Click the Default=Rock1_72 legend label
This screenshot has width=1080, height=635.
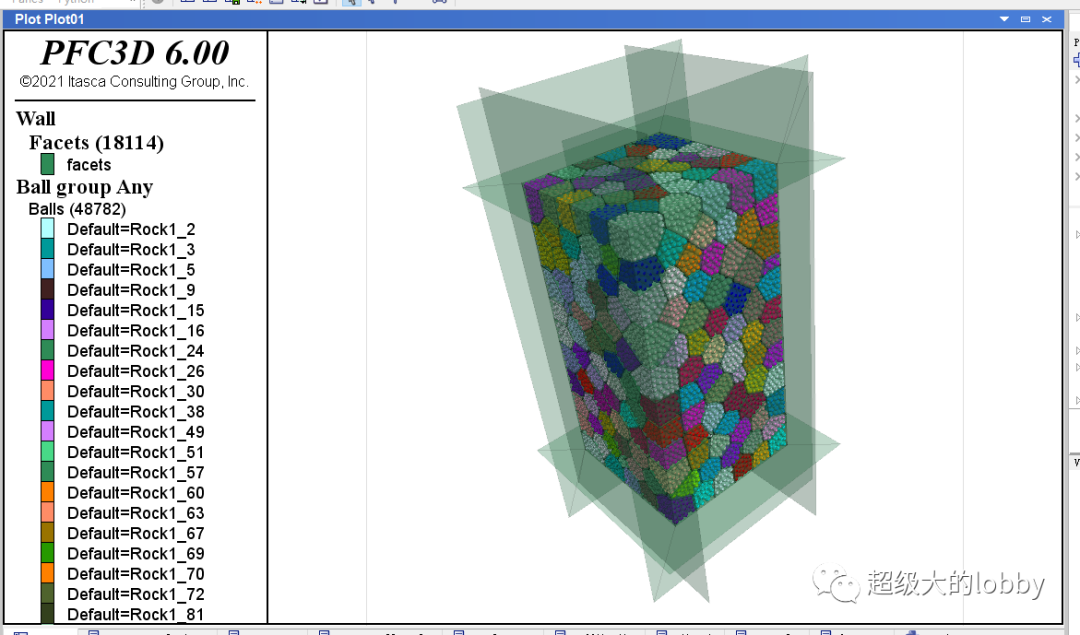coord(136,594)
